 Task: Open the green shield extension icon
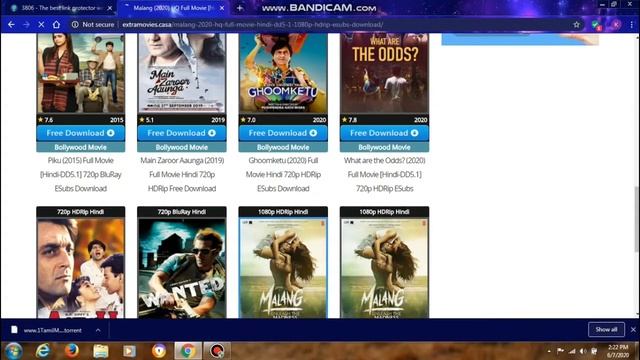pos(596,25)
